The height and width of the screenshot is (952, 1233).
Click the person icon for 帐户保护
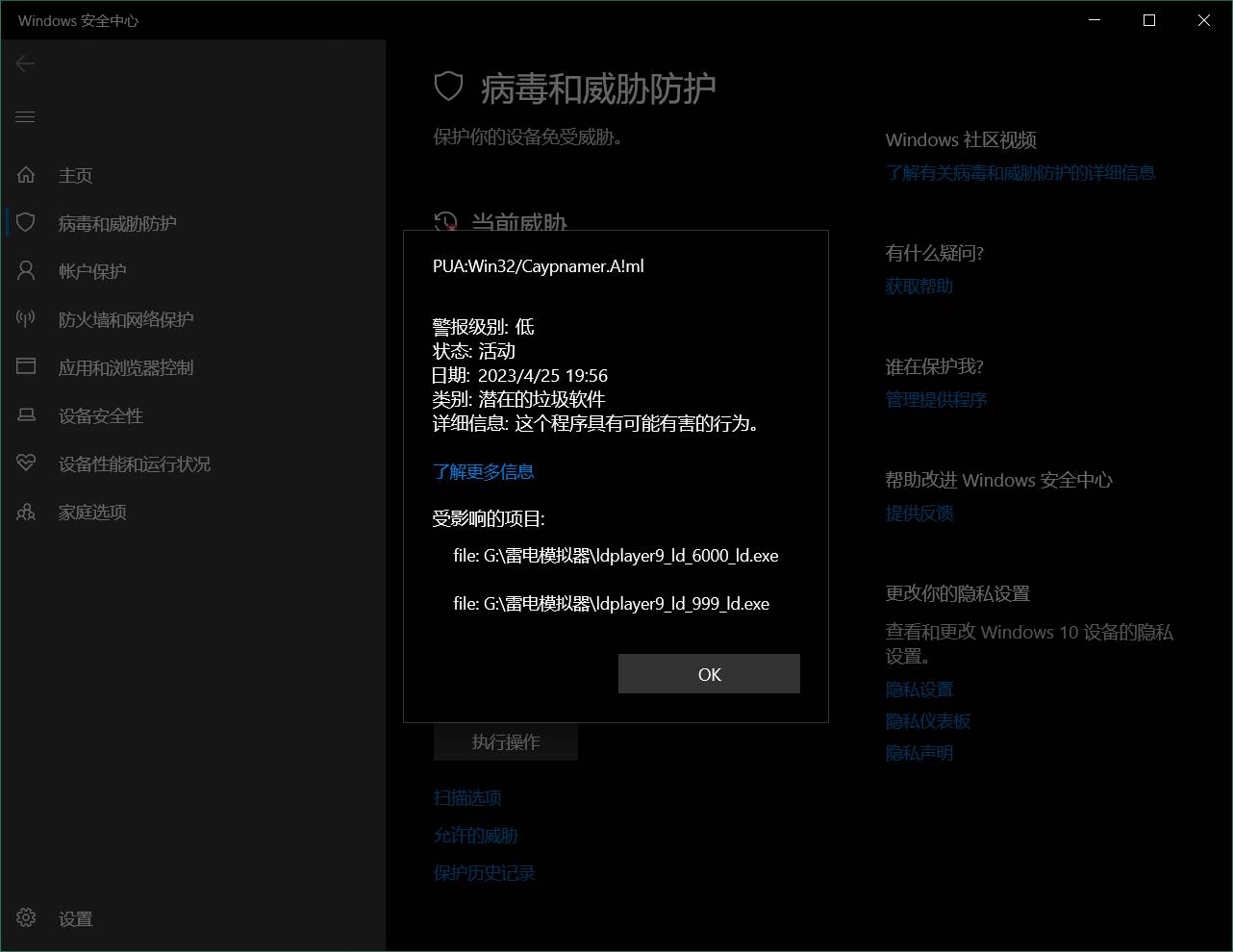(26, 271)
